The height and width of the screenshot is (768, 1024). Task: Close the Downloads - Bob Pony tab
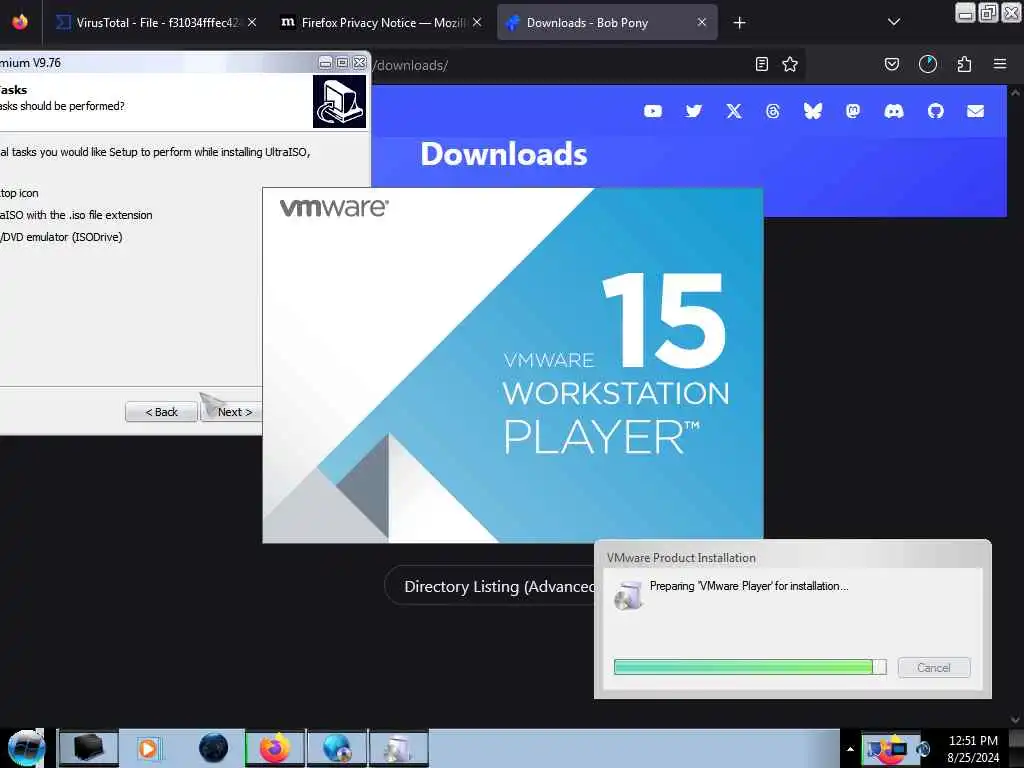pos(701,22)
